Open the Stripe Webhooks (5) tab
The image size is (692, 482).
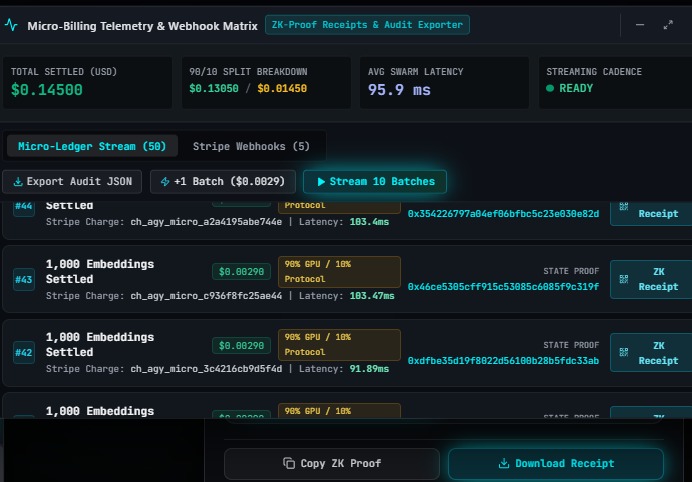[x=251, y=146]
